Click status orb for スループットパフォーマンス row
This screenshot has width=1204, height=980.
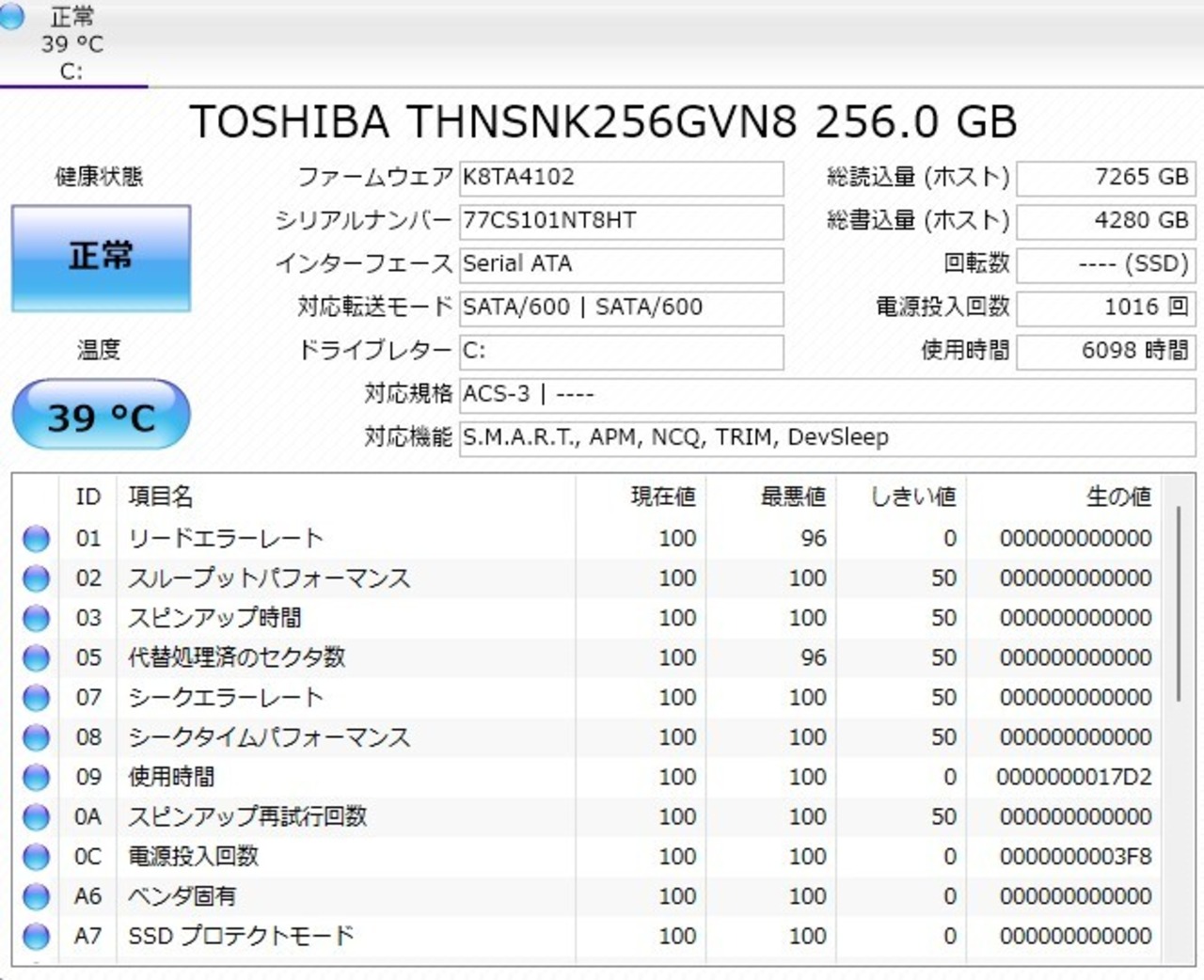click(36, 578)
